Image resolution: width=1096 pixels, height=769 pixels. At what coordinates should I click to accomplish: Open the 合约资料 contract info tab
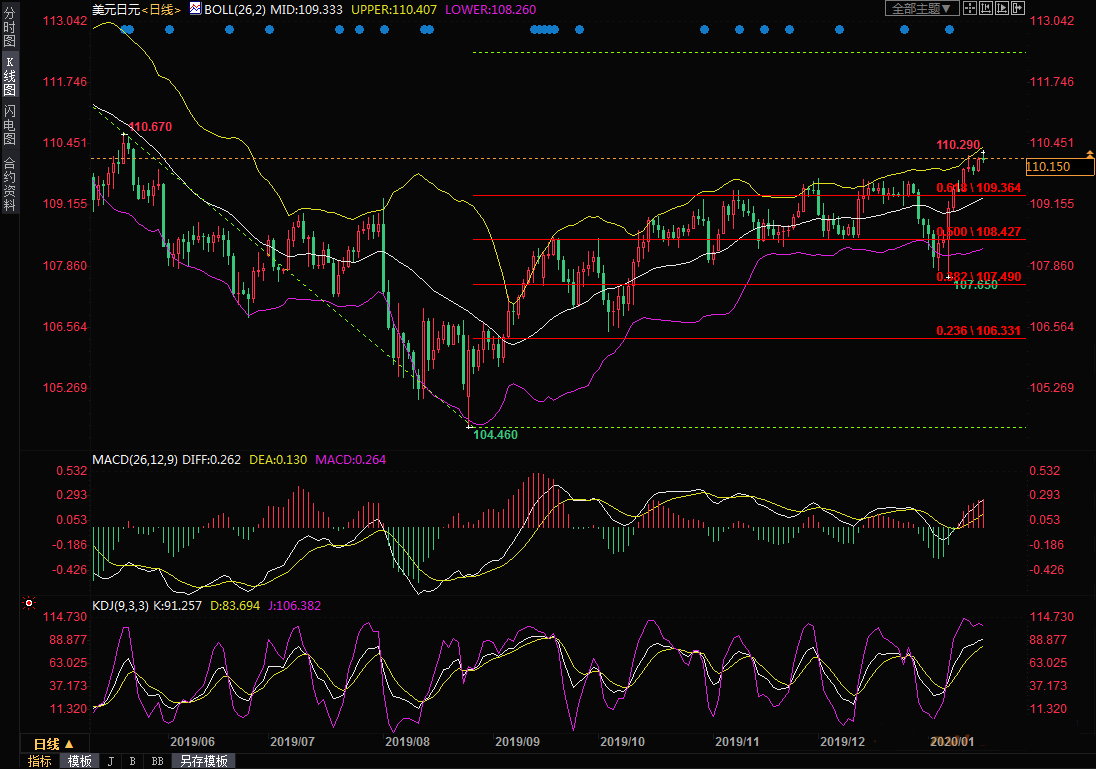tap(9, 183)
